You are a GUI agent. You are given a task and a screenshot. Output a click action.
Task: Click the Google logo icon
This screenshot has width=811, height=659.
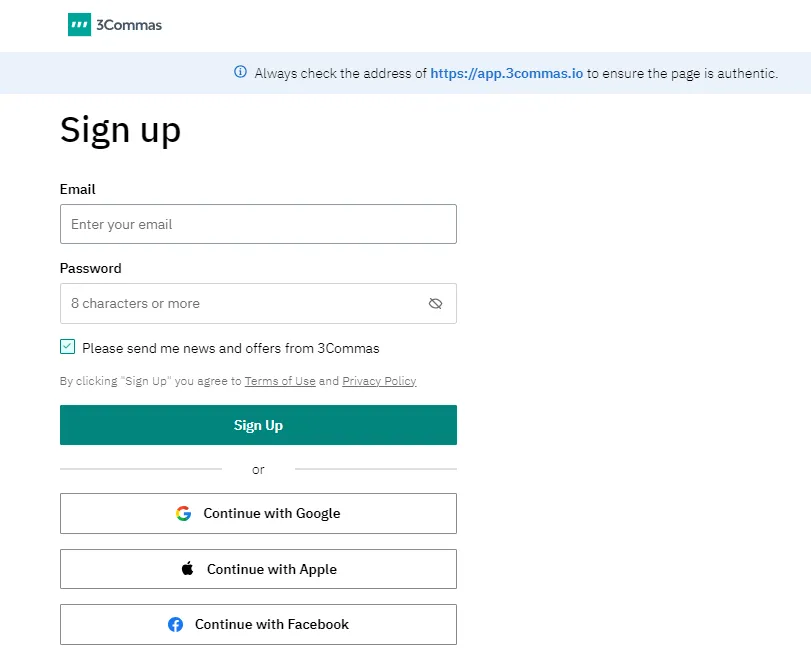click(184, 513)
